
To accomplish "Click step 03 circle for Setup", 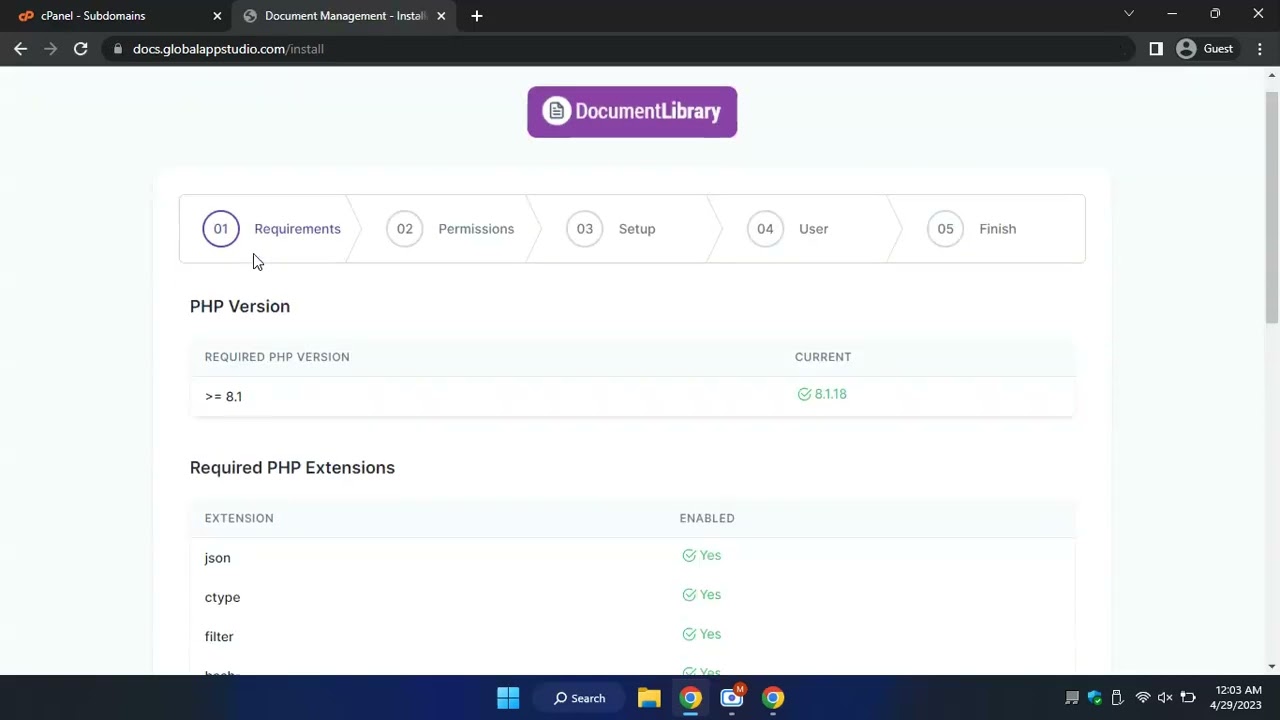I will pyautogui.click(x=585, y=229).
